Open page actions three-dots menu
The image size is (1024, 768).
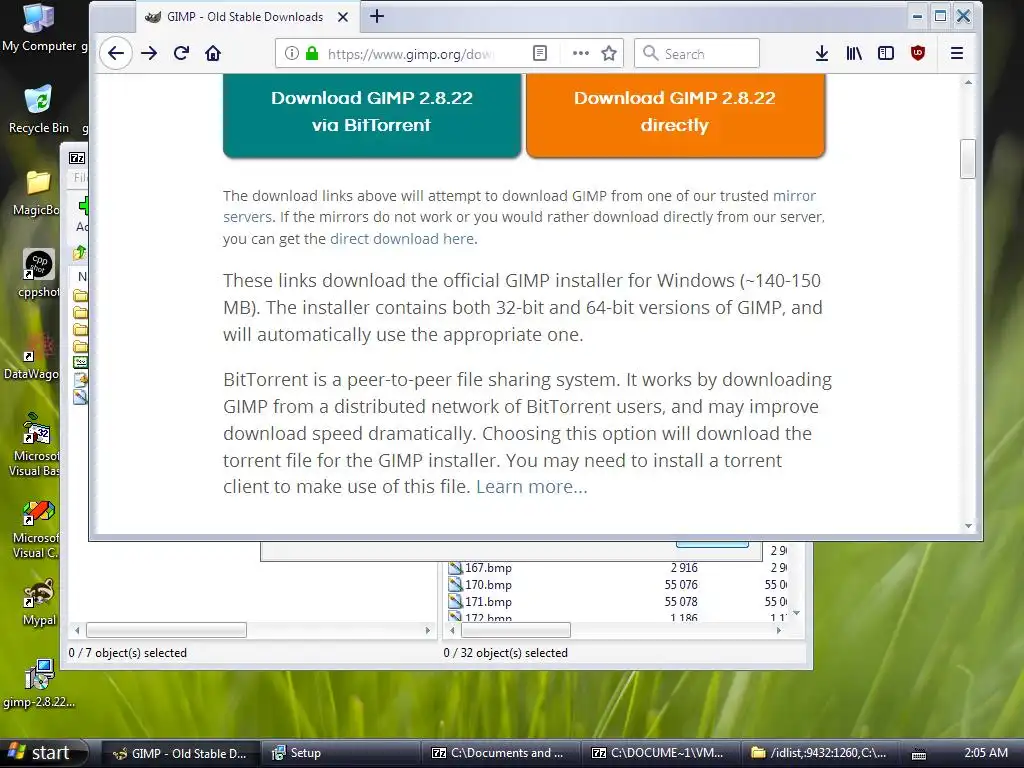click(x=580, y=53)
